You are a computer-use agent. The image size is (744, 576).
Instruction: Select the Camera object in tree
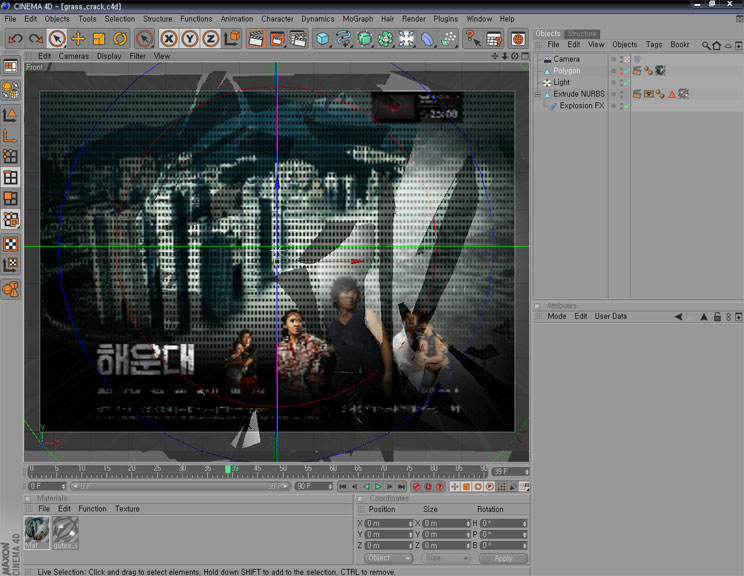567,59
